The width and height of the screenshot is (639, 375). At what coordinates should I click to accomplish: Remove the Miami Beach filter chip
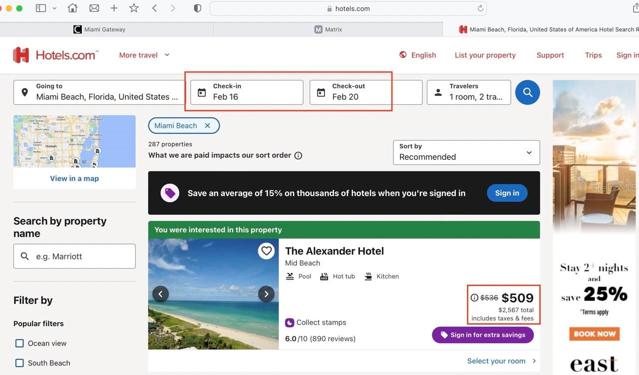coord(207,126)
